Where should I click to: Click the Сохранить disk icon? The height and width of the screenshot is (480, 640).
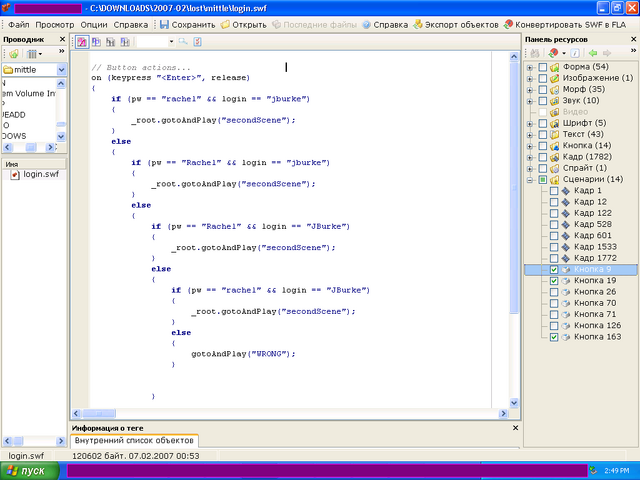point(164,24)
